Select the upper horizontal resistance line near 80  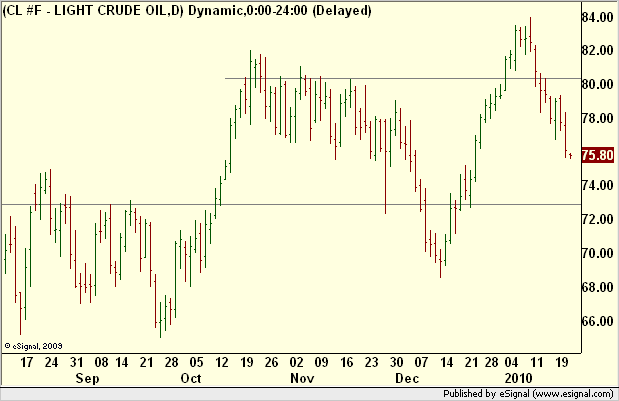pos(403,79)
